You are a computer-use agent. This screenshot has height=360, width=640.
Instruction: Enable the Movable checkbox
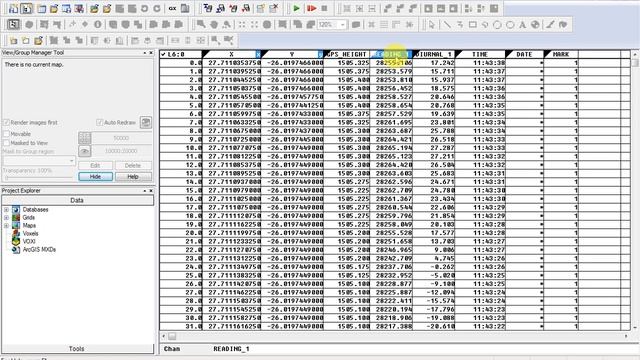[x=6, y=134]
